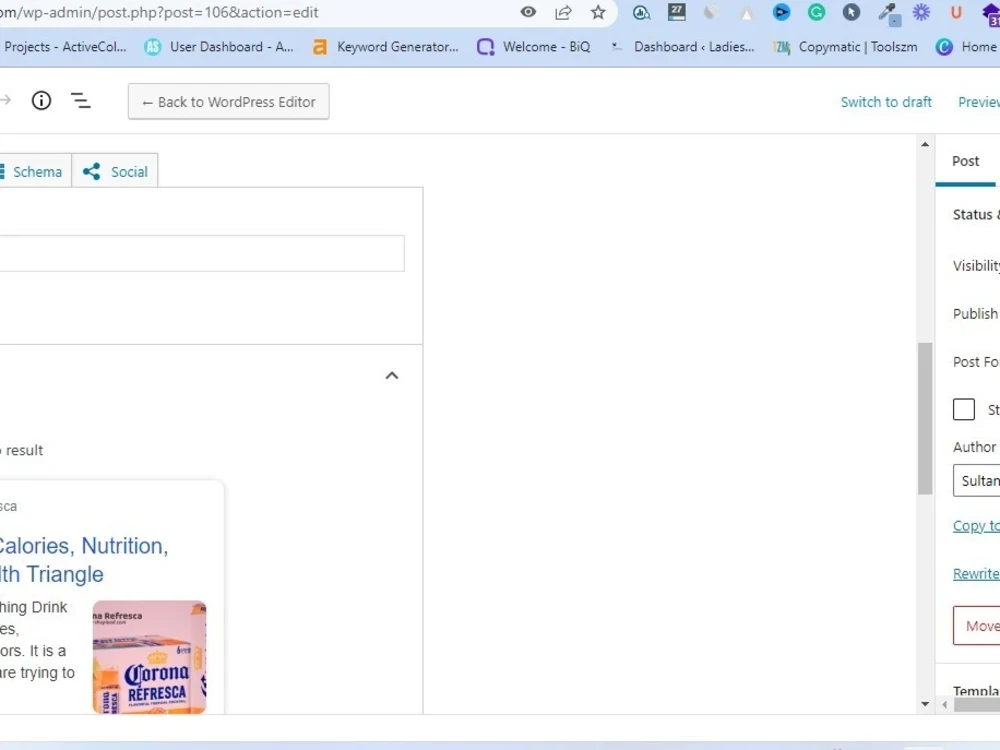
Task: Expand the Template section
Action: (976, 691)
